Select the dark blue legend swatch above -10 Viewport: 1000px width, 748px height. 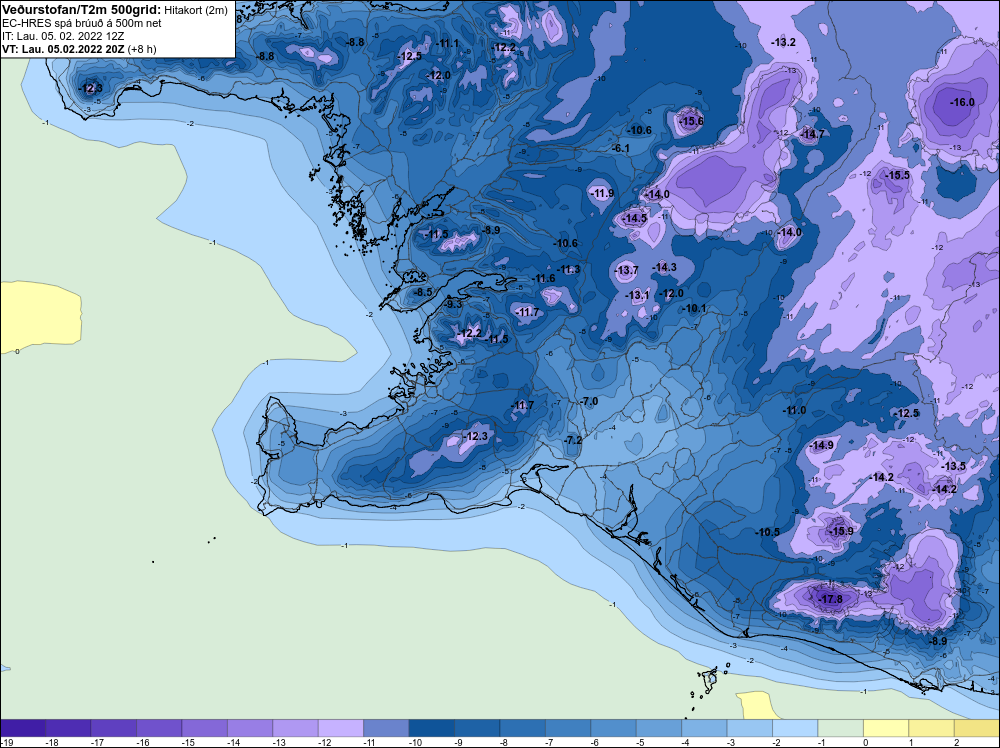(x=431, y=728)
